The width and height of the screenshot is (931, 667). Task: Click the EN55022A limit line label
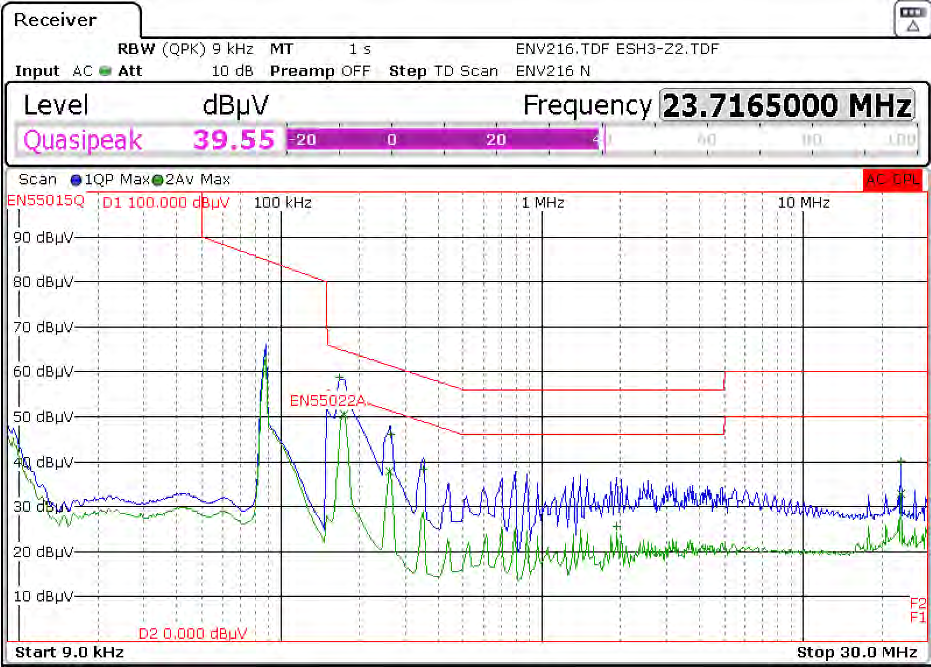click(330, 402)
